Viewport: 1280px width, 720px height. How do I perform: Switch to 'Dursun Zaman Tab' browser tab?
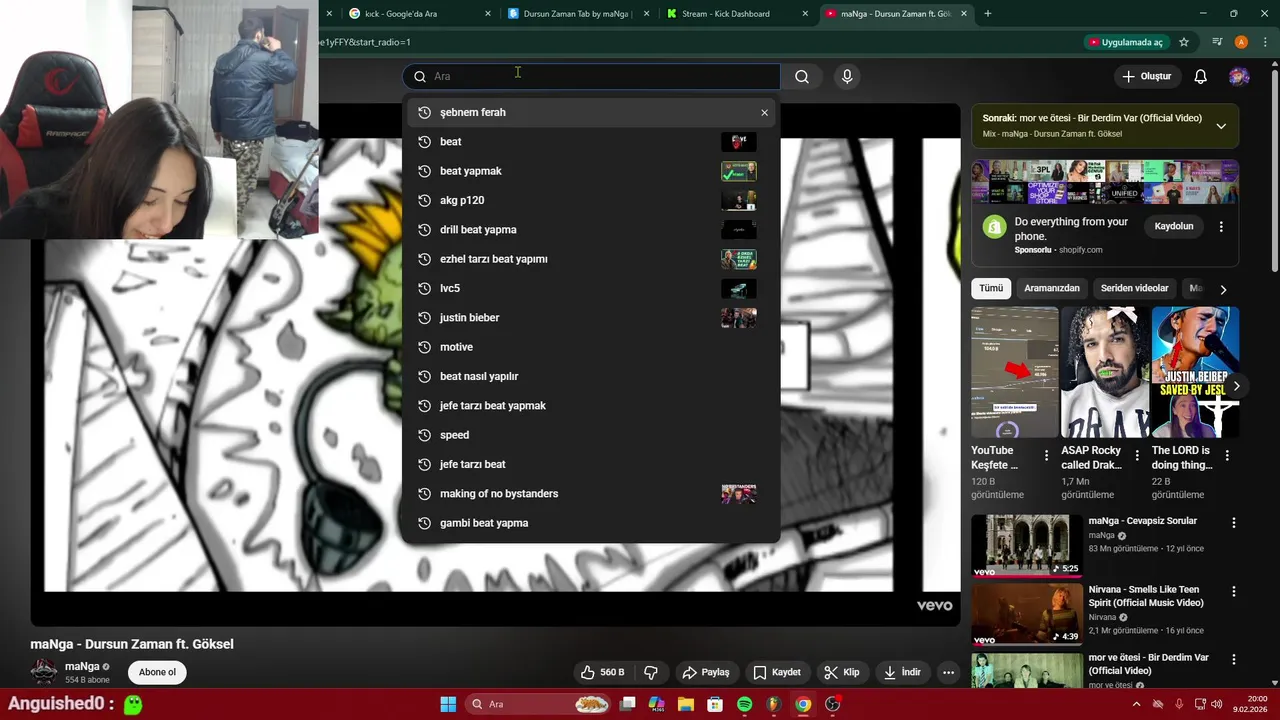[576, 14]
